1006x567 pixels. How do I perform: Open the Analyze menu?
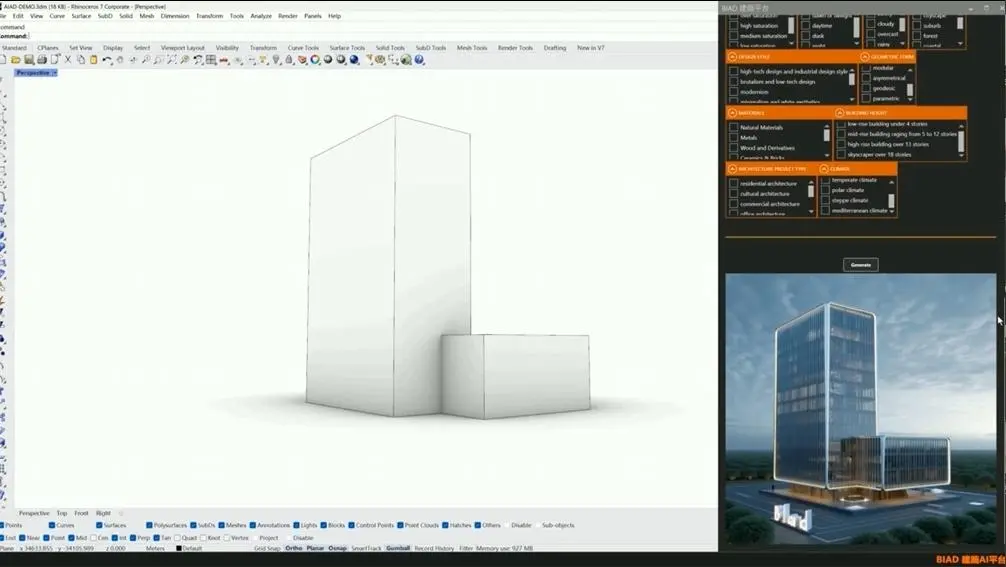click(261, 16)
